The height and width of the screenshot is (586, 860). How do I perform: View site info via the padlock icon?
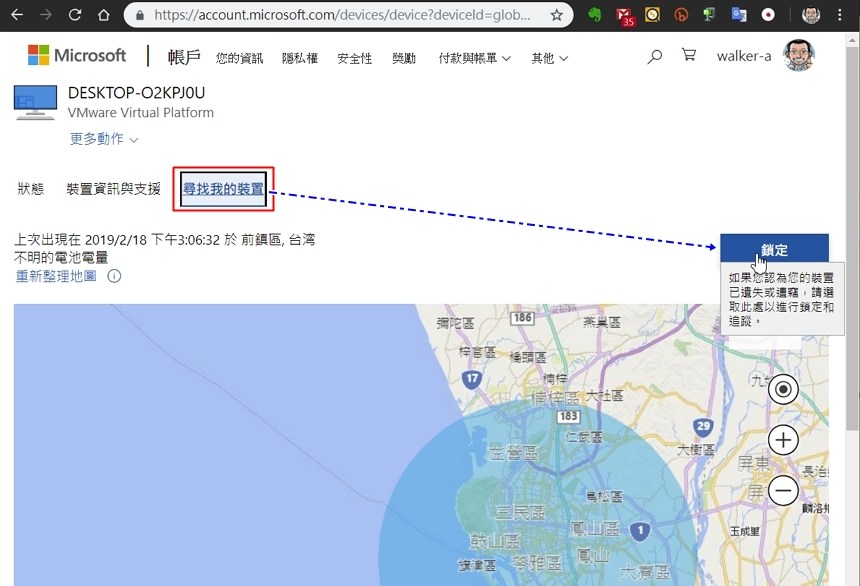click(x=140, y=15)
